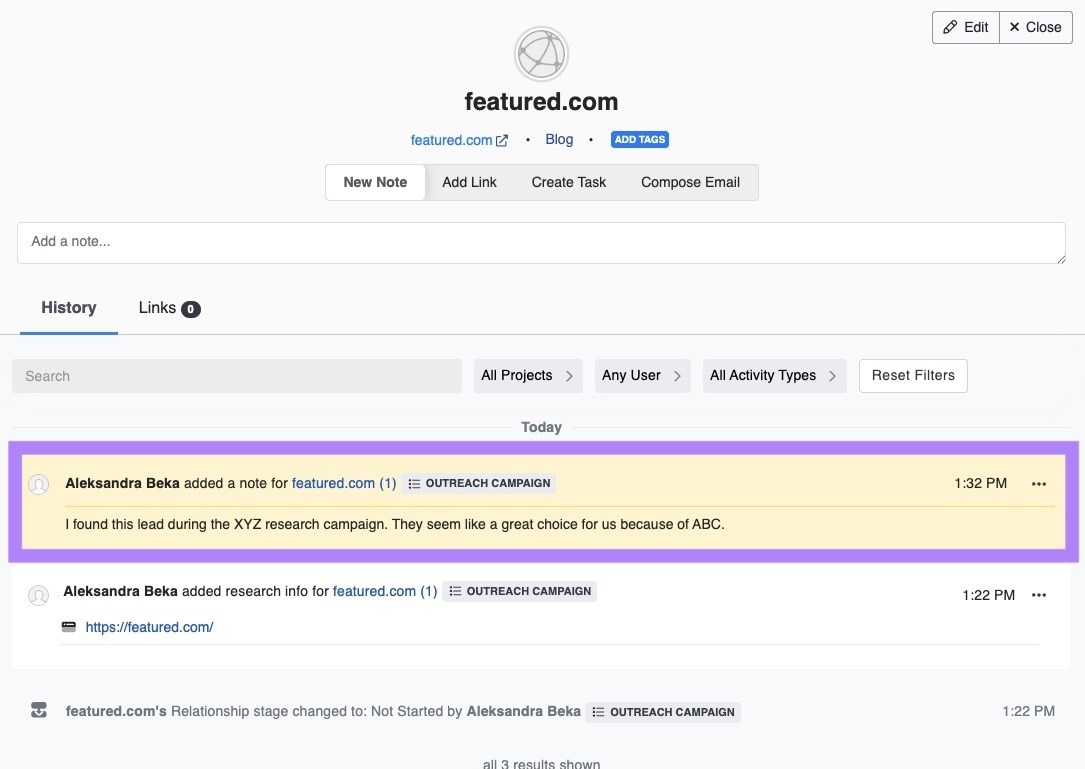Switch to the Compose Email tab
This screenshot has width=1085, height=769.
click(690, 182)
